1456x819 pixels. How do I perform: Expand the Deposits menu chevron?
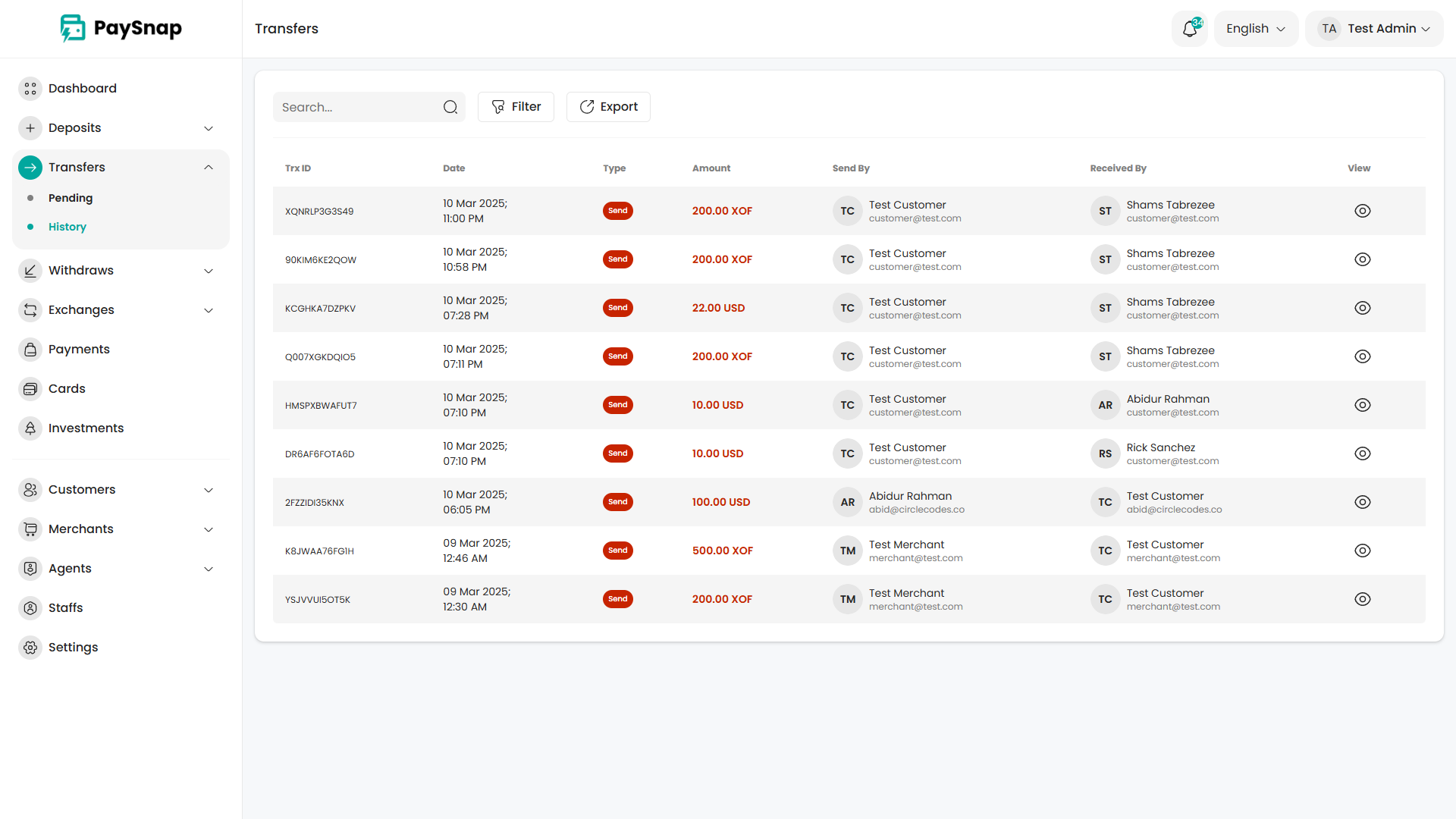[209, 128]
